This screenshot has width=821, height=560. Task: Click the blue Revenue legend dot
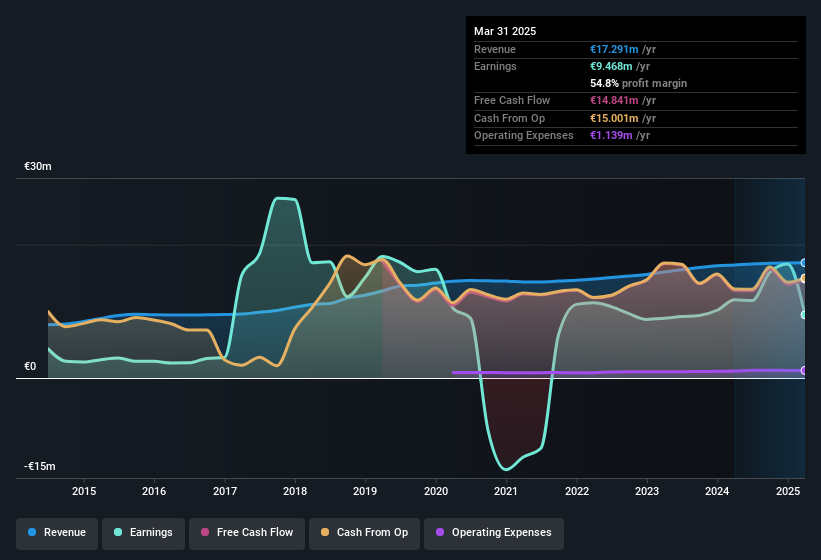click(32, 532)
